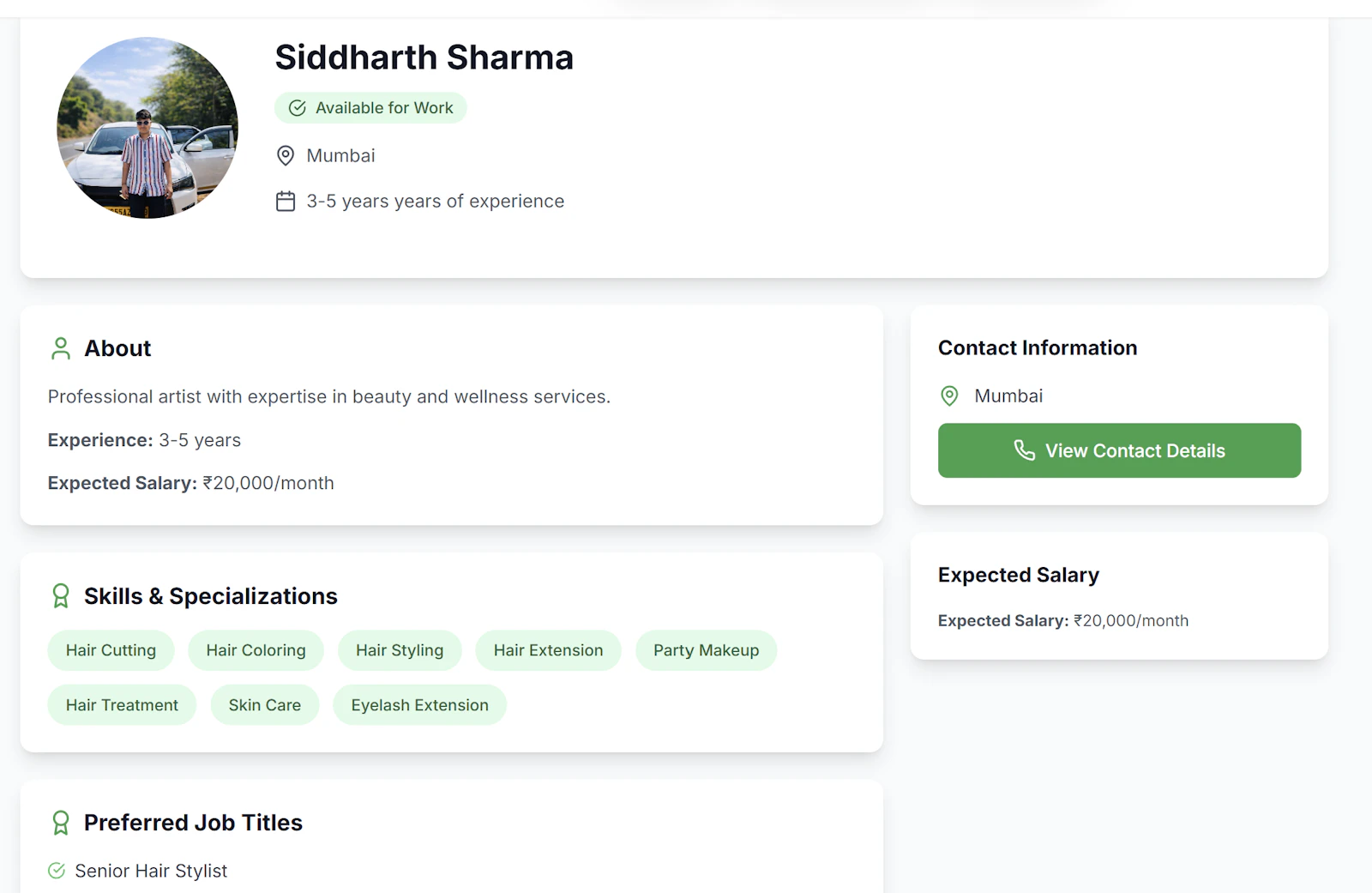Click the Siddharth Sharma name heading

tap(424, 57)
